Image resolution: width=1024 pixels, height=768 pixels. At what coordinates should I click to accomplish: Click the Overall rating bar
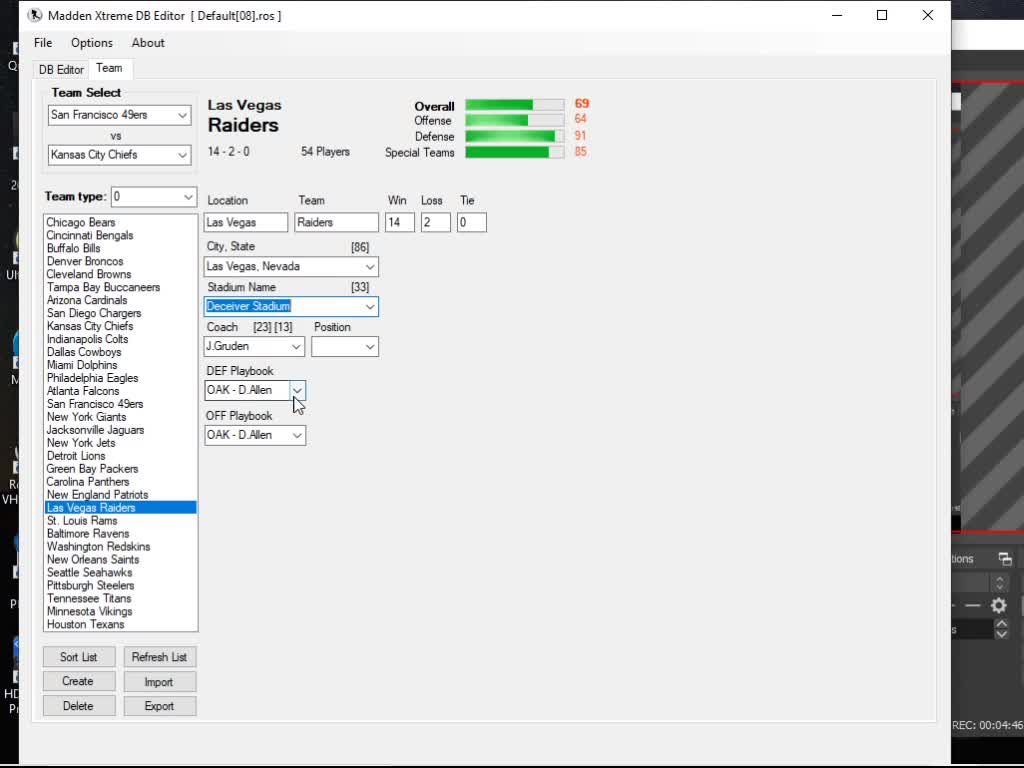515,104
